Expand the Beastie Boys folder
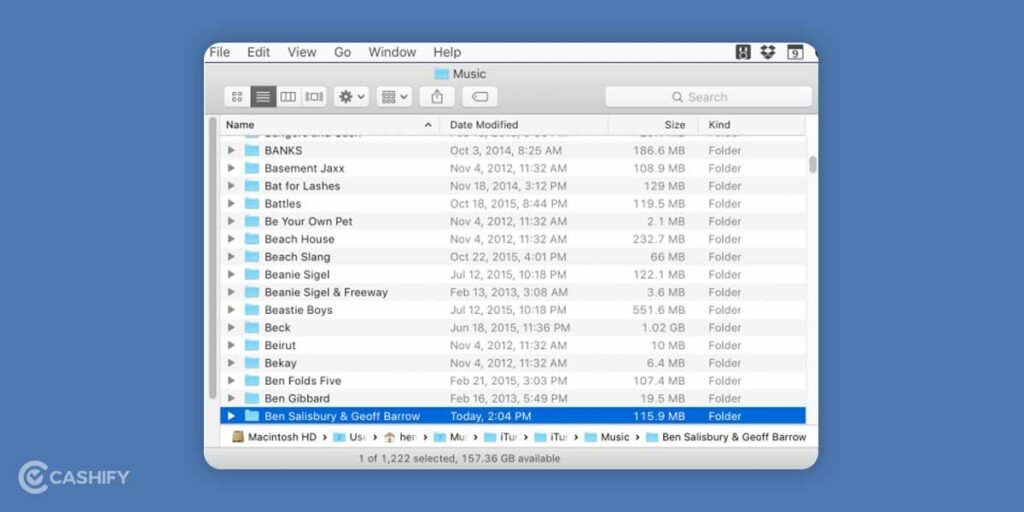 coord(231,310)
